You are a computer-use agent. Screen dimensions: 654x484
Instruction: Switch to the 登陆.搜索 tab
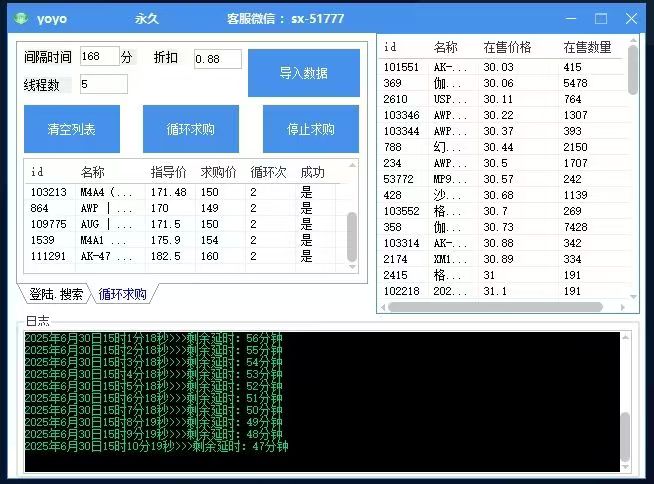coord(56,294)
